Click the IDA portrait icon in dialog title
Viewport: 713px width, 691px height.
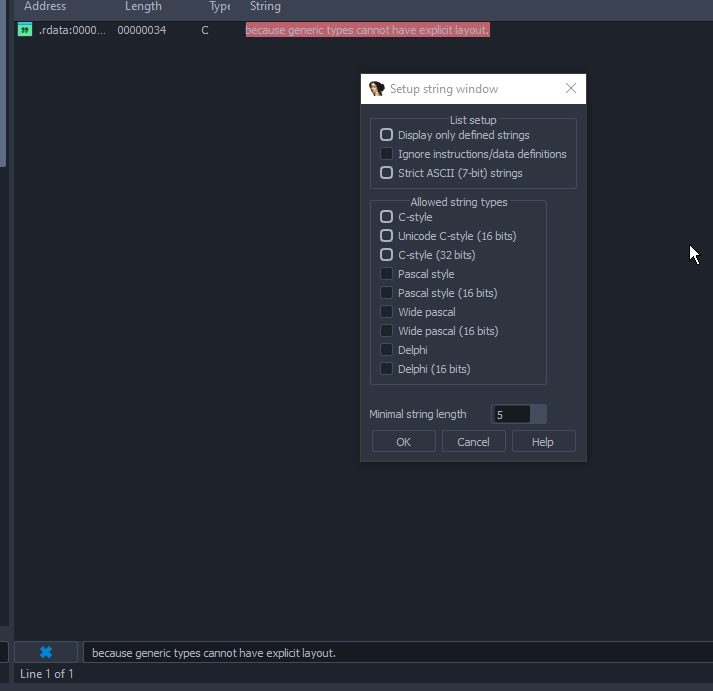click(377, 89)
